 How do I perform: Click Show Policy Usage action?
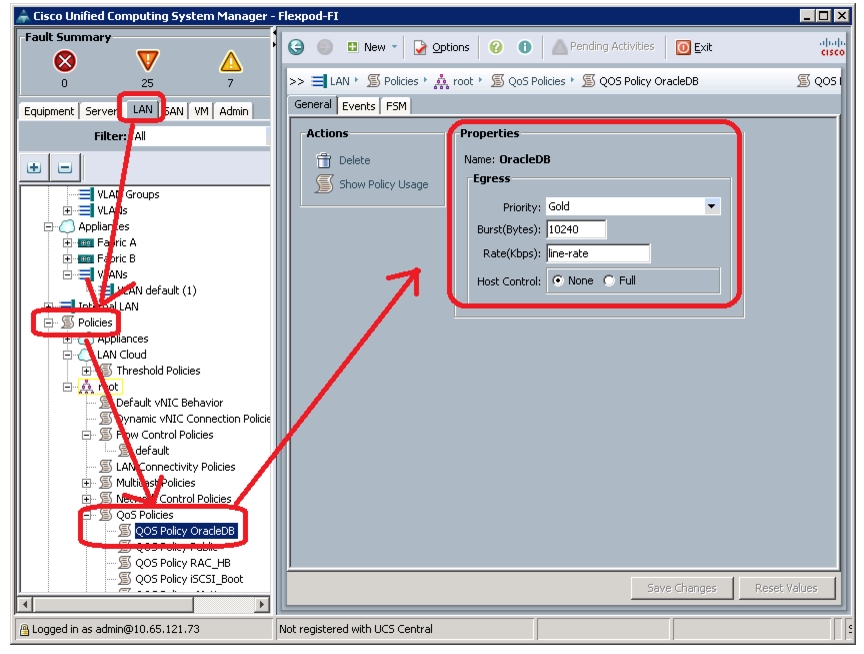tap(372, 184)
